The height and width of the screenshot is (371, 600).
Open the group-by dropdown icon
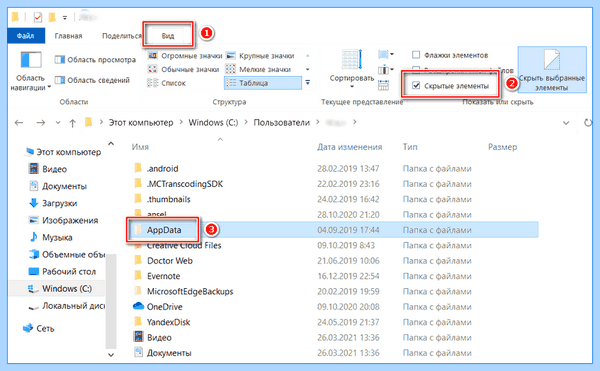click(386, 55)
